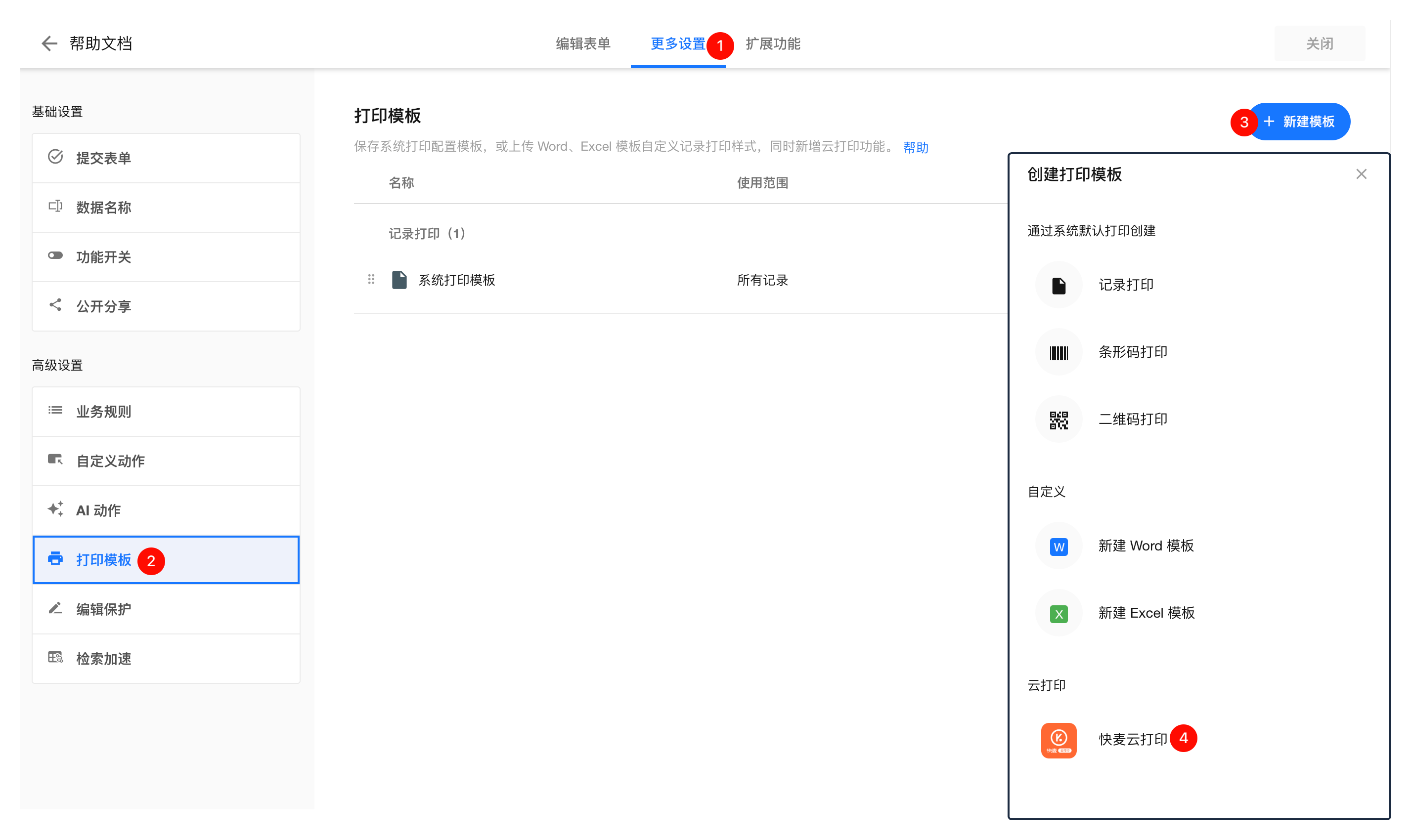Viewport: 1411px width, 840px height.
Task: Open the 帮助 link in description
Action: point(915,148)
